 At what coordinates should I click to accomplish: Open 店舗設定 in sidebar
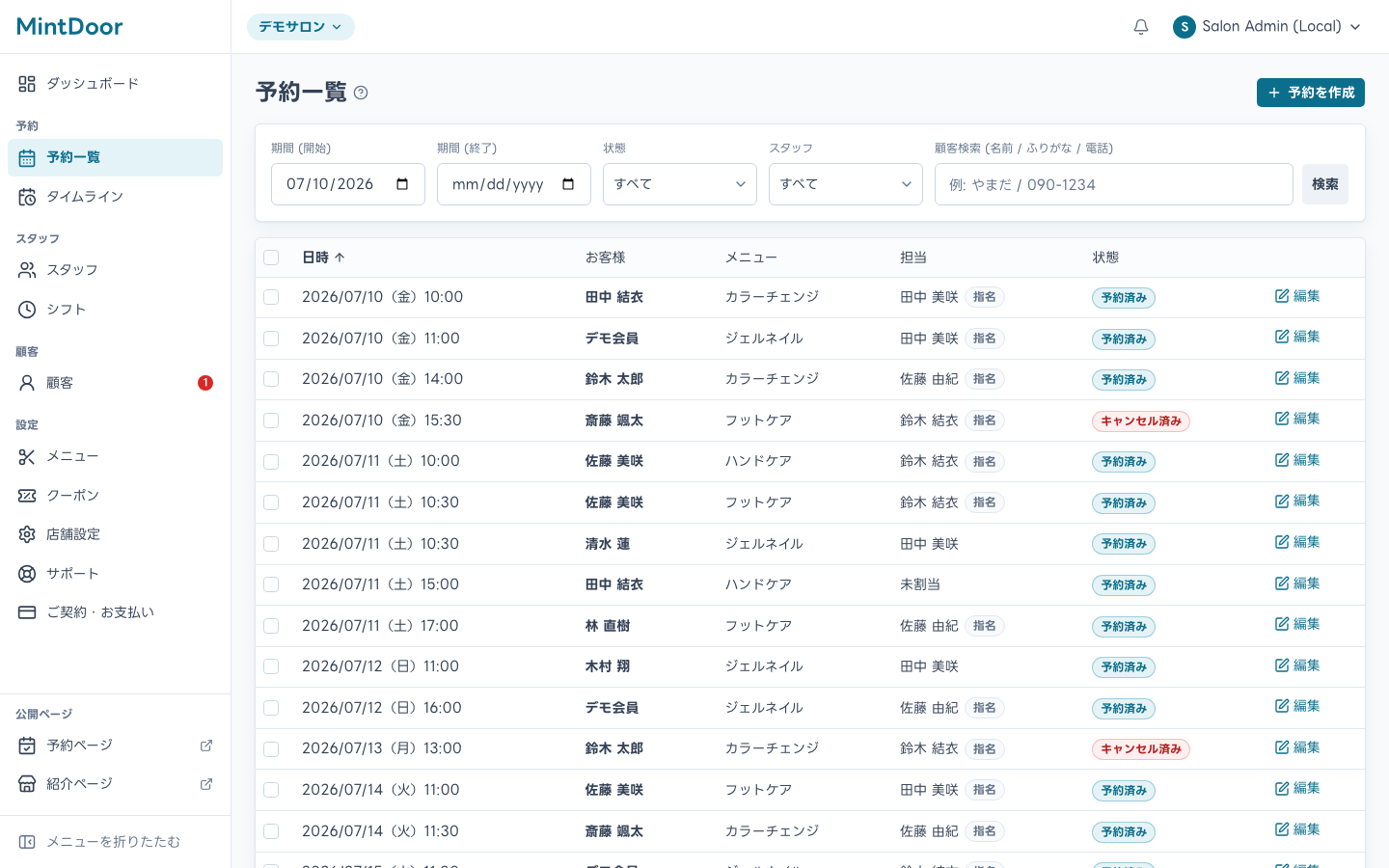point(115,534)
